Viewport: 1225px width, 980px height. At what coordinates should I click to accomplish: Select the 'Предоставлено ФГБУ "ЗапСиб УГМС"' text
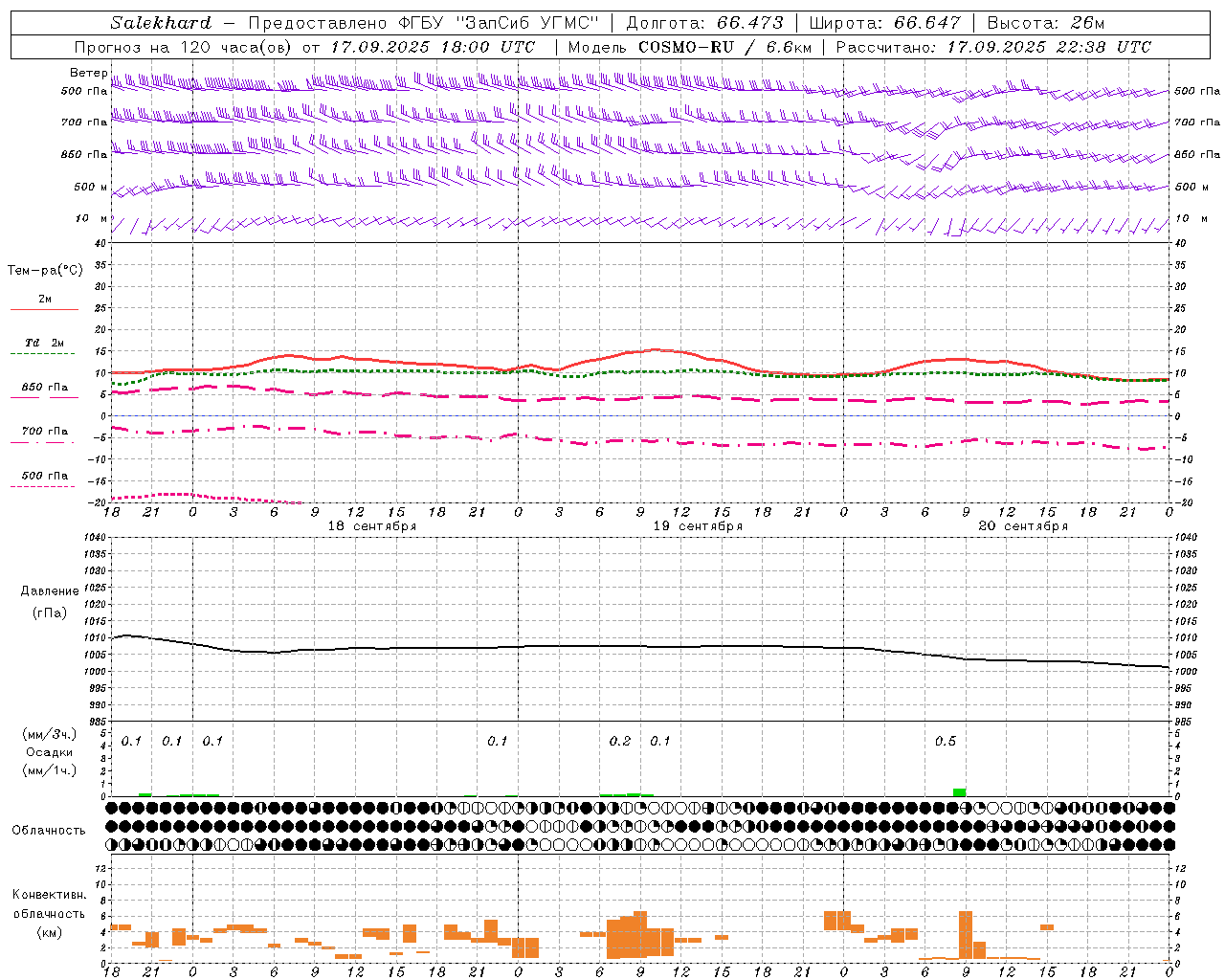(x=423, y=23)
